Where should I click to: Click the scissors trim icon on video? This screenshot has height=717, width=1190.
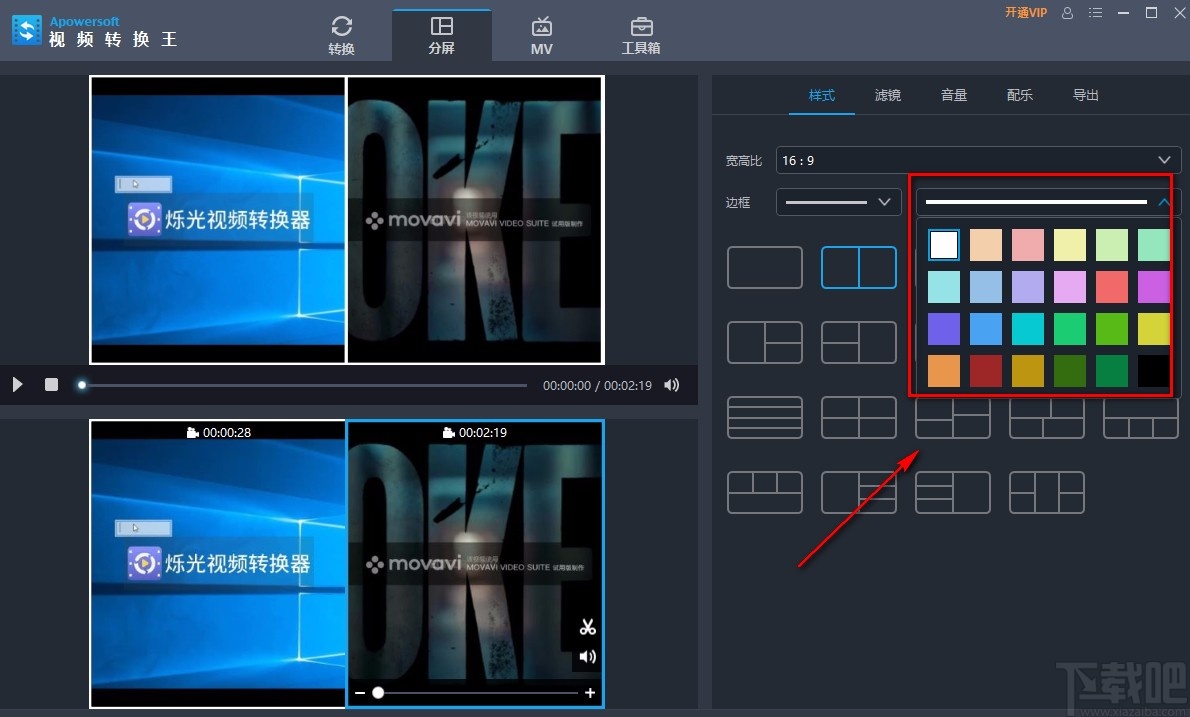(587, 626)
